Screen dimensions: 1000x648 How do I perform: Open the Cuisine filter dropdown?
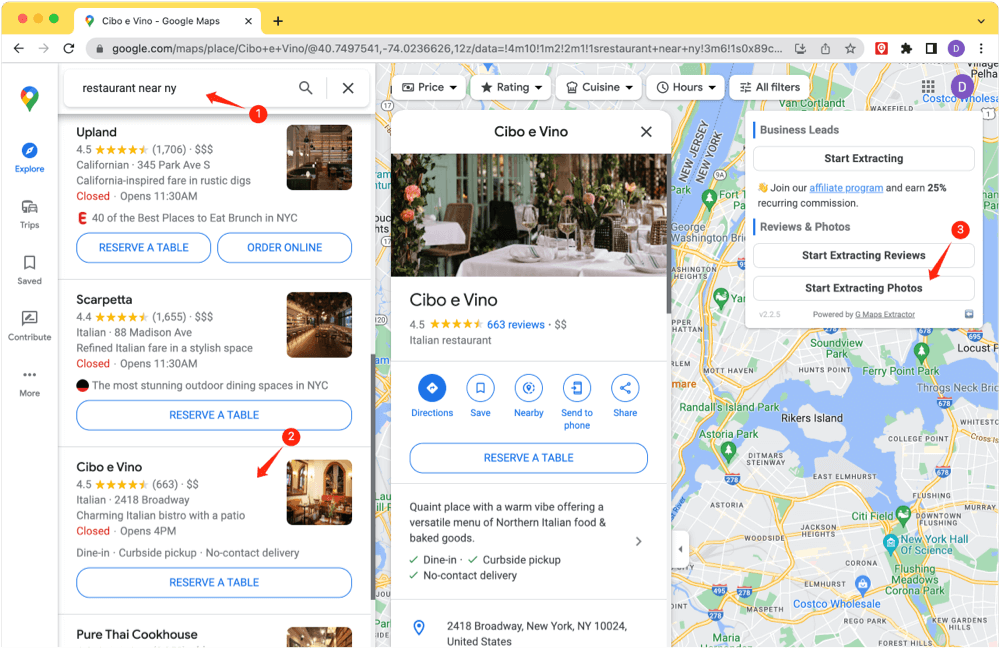[599, 87]
